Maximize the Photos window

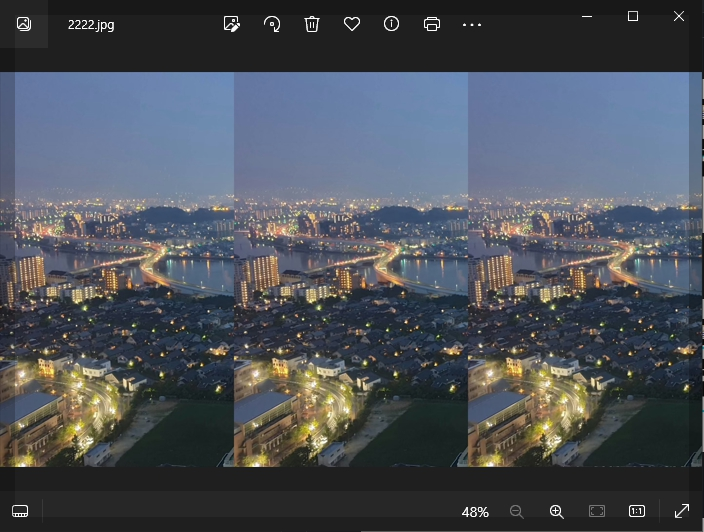pyautogui.click(x=633, y=17)
